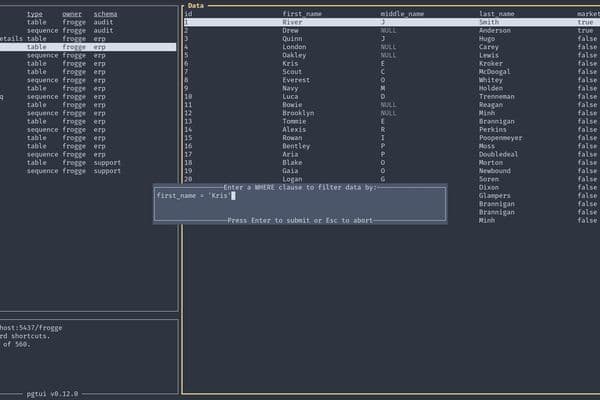Viewport: 600px width, 400px height.
Task: Select the first_name cell 'Rowan'
Action: tap(292, 138)
